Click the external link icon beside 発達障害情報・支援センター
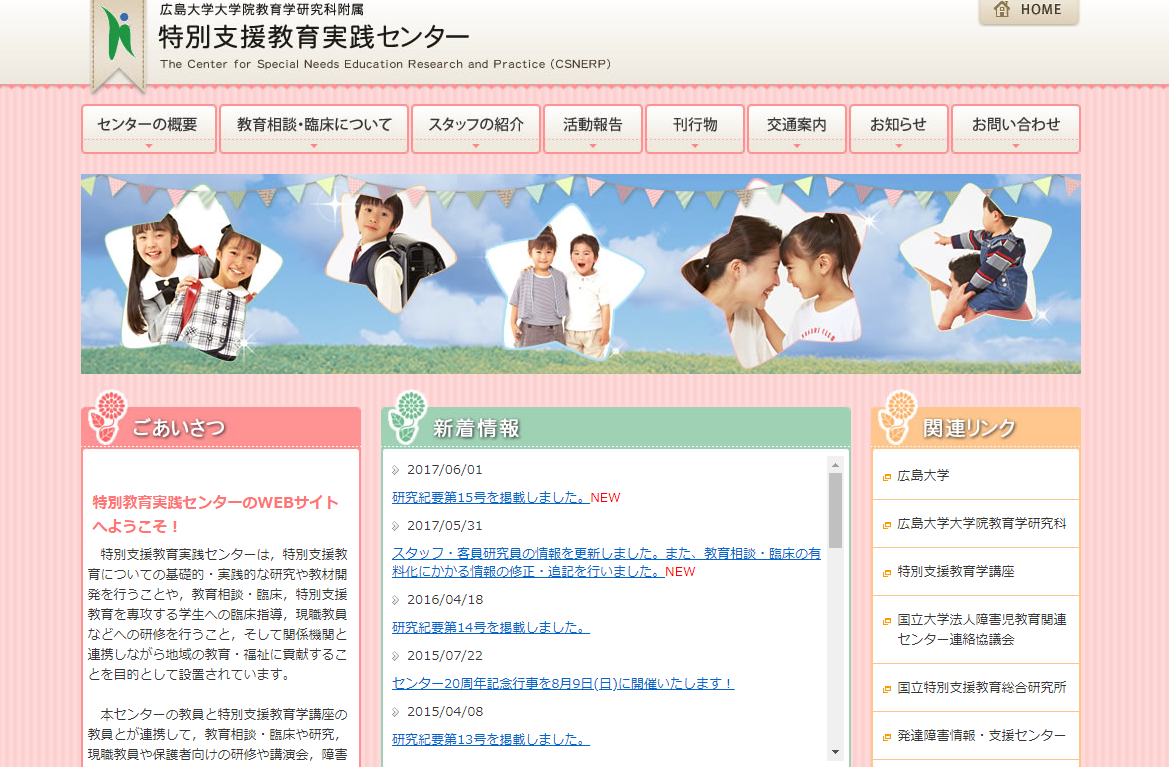 [x=886, y=737]
